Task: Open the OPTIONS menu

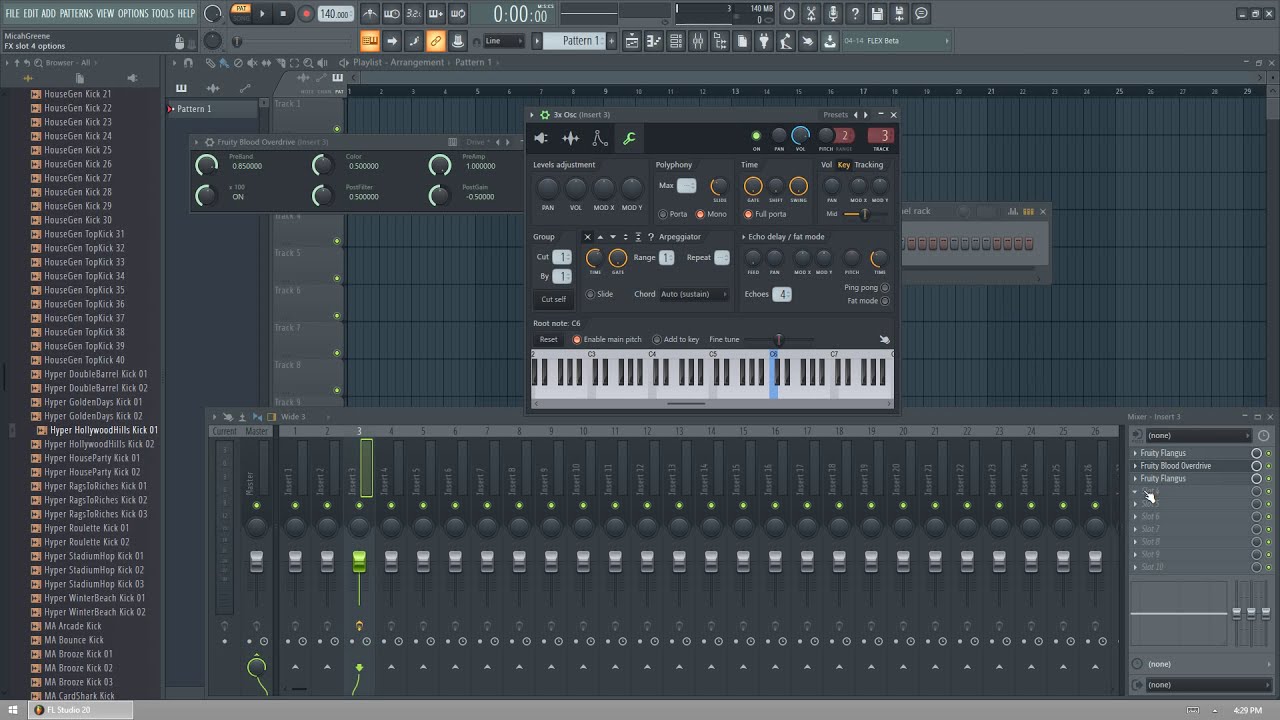Action: pos(133,13)
